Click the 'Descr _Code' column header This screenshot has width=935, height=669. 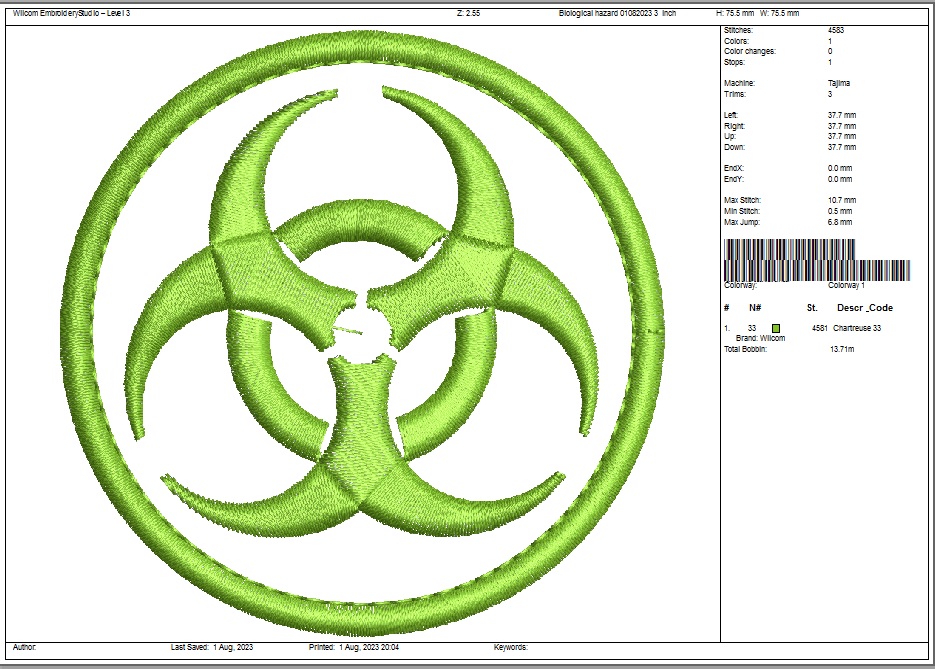(865, 308)
